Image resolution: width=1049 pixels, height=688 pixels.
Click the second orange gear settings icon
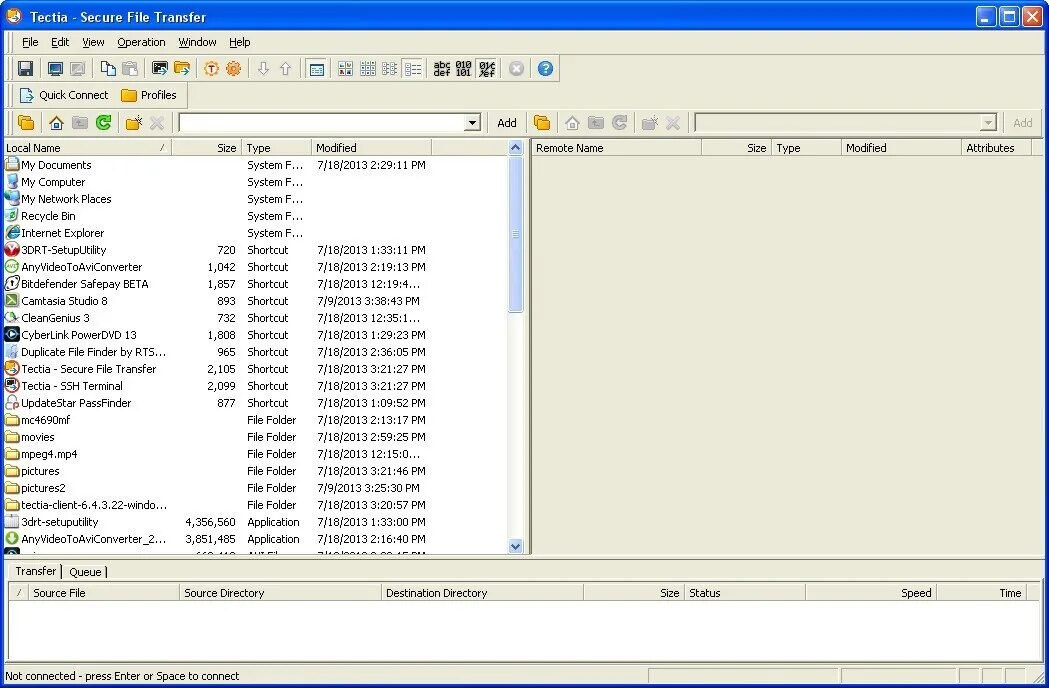tap(233, 68)
